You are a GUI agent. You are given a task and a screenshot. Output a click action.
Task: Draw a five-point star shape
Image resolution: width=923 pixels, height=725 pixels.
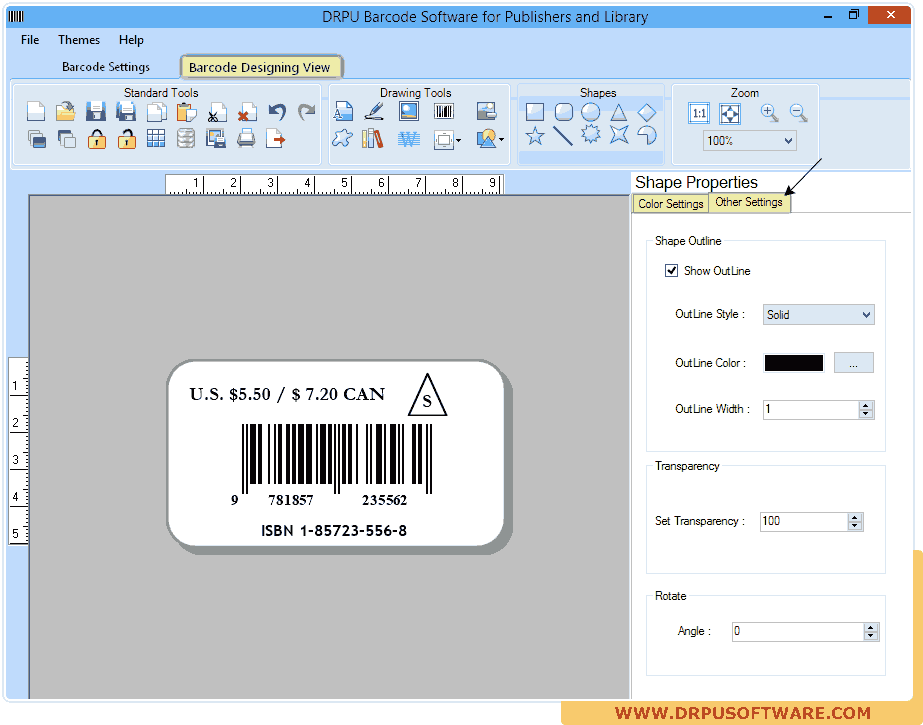click(x=534, y=136)
